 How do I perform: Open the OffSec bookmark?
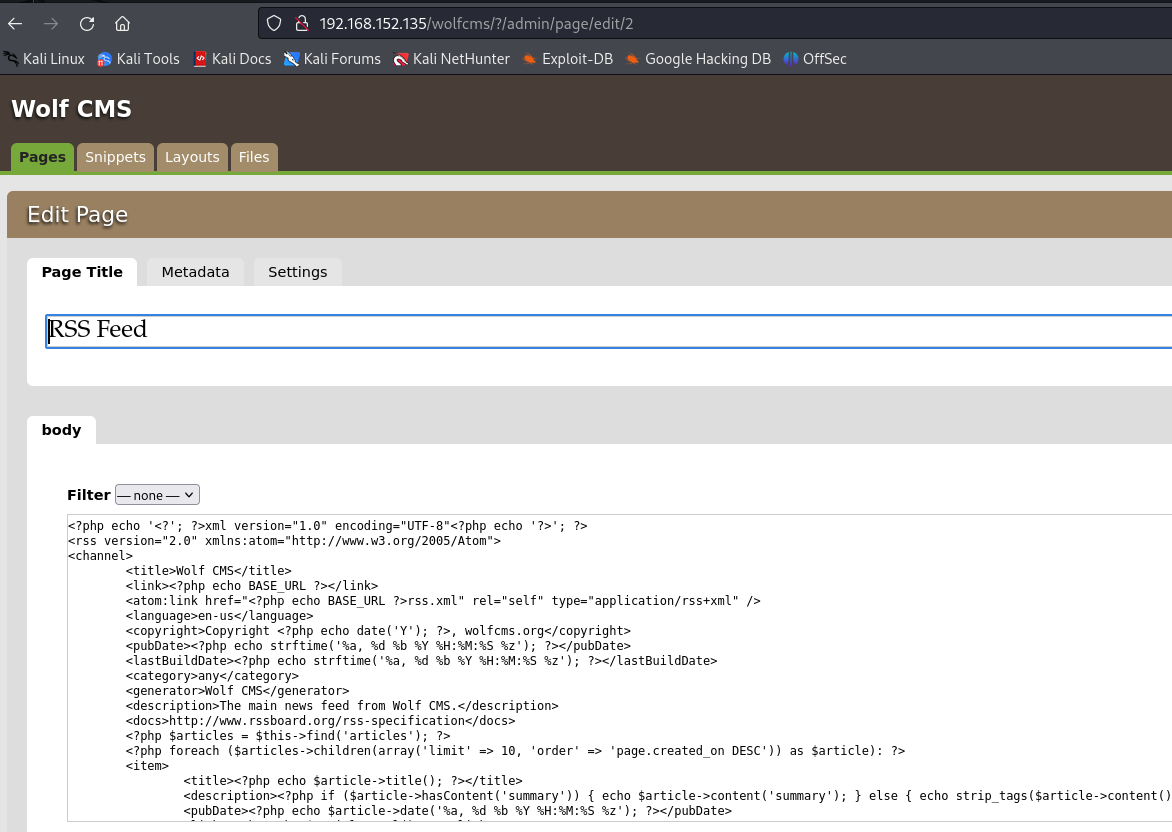pyautogui.click(x=815, y=59)
